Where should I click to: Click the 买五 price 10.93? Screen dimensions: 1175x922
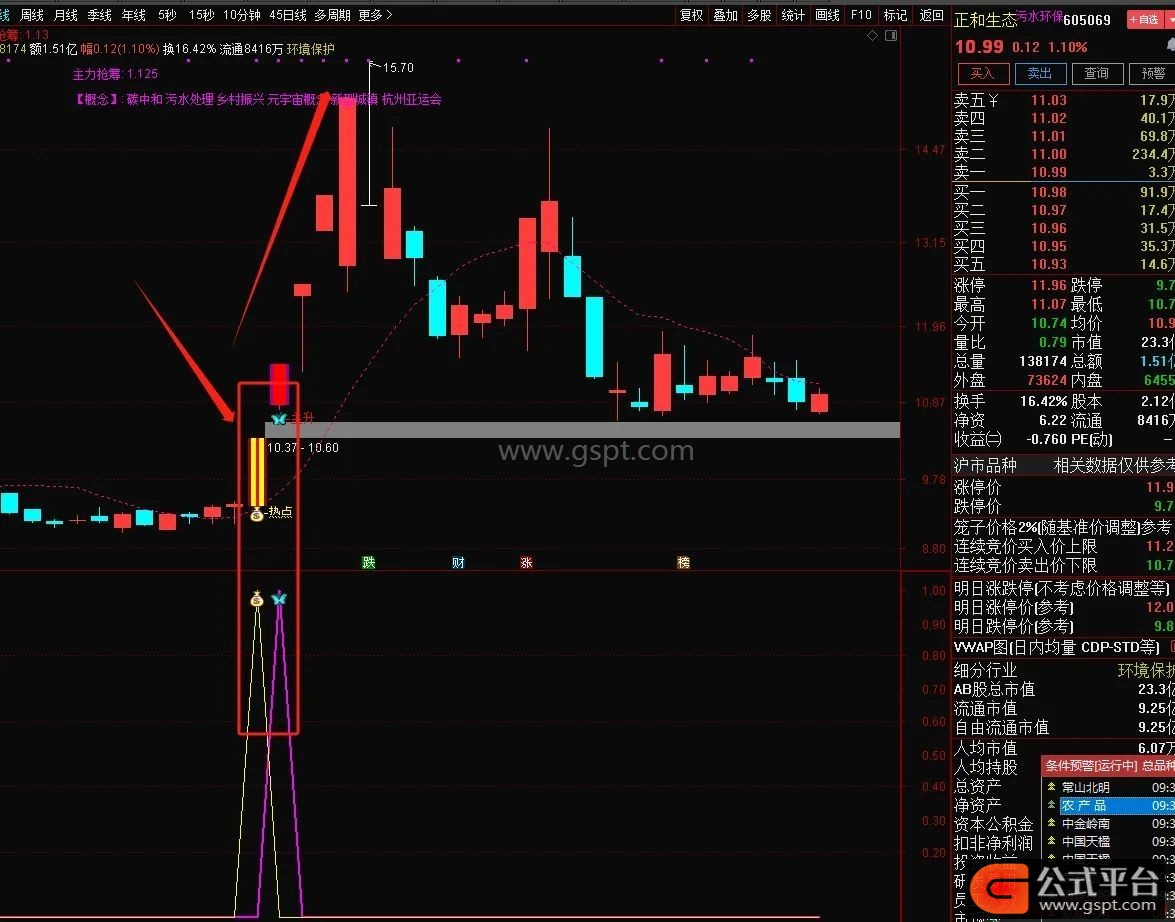(1048, 264)
